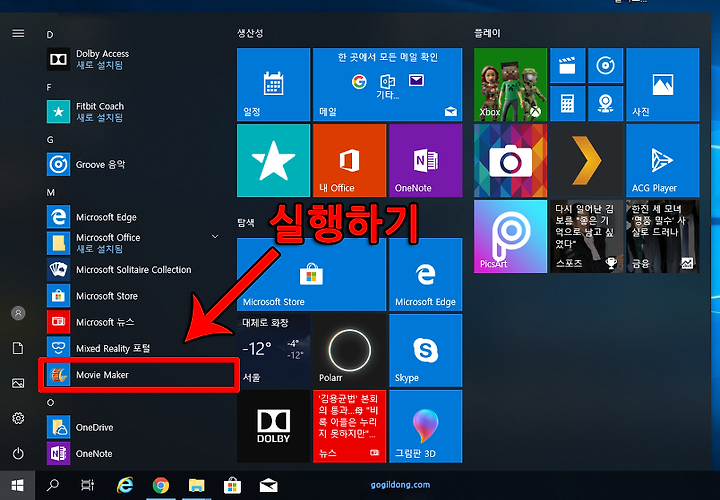Click the Power button in Start
Screen dimensions: 720x500
tap(18, 453)
